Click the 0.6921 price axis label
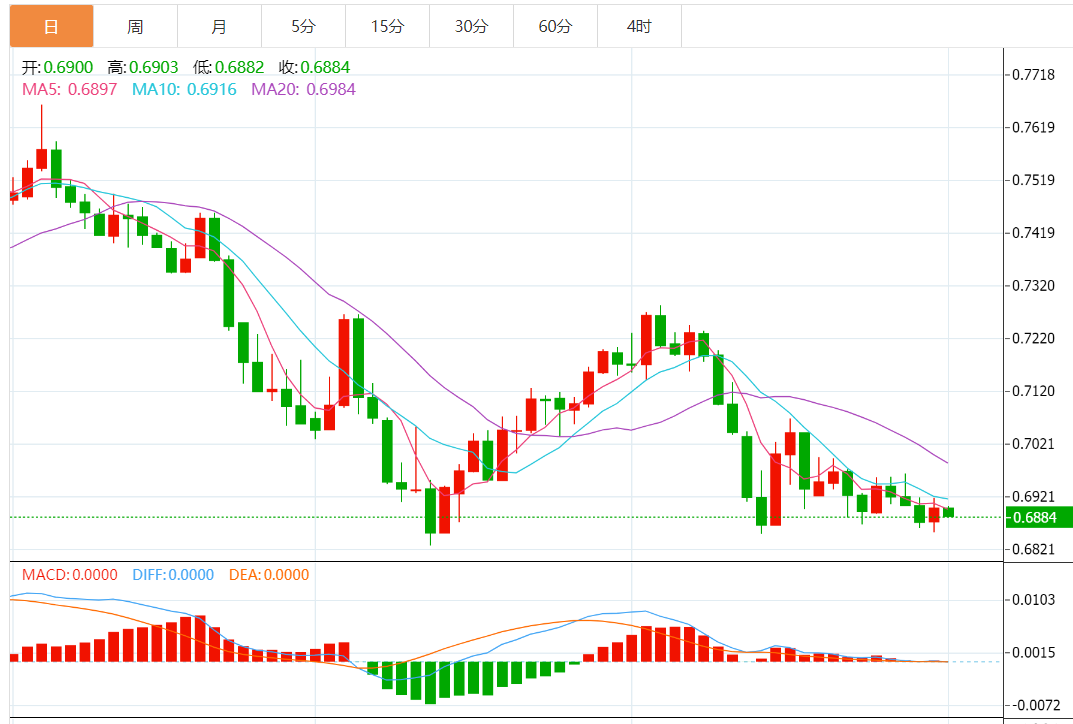 (1033, 496)
